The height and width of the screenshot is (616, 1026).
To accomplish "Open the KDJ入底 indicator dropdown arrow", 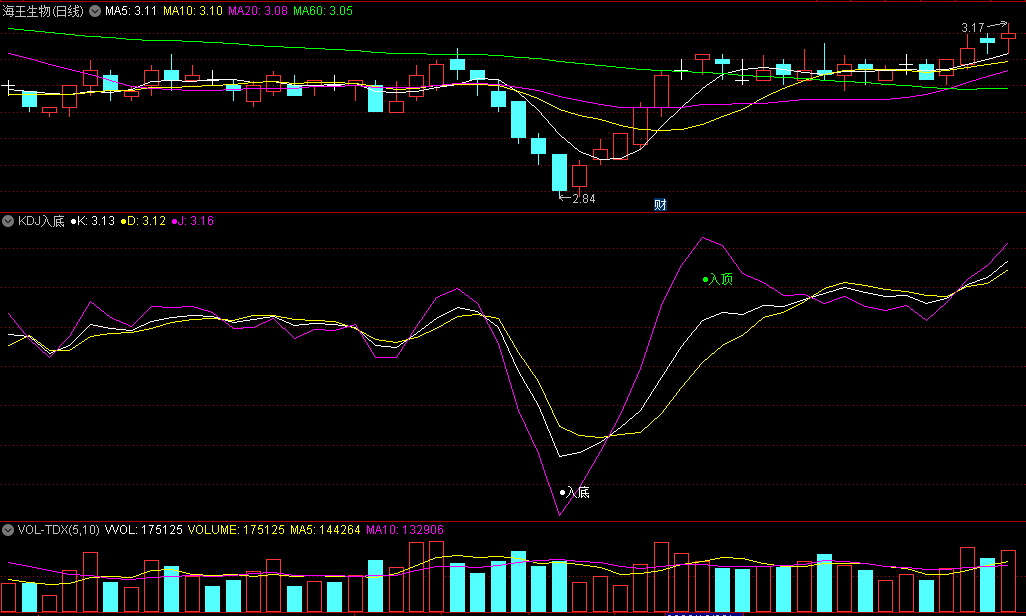I will 8,221.
